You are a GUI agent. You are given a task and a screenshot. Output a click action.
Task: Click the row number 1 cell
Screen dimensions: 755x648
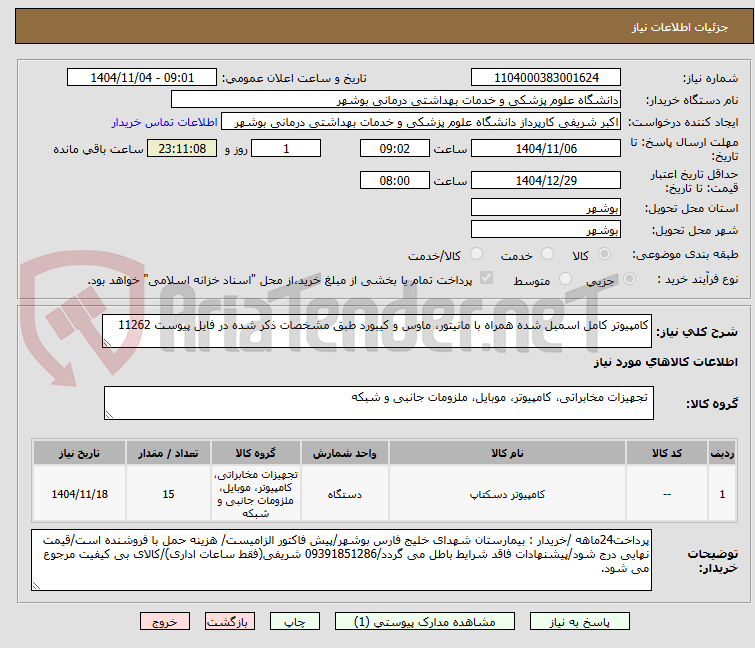click(x=722, y=494)
